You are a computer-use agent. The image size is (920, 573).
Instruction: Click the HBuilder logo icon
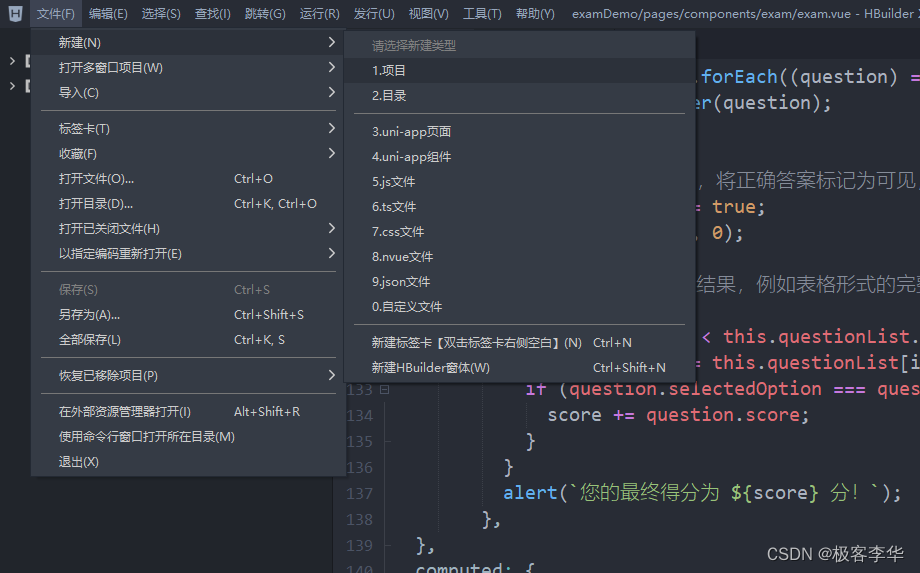15,13
